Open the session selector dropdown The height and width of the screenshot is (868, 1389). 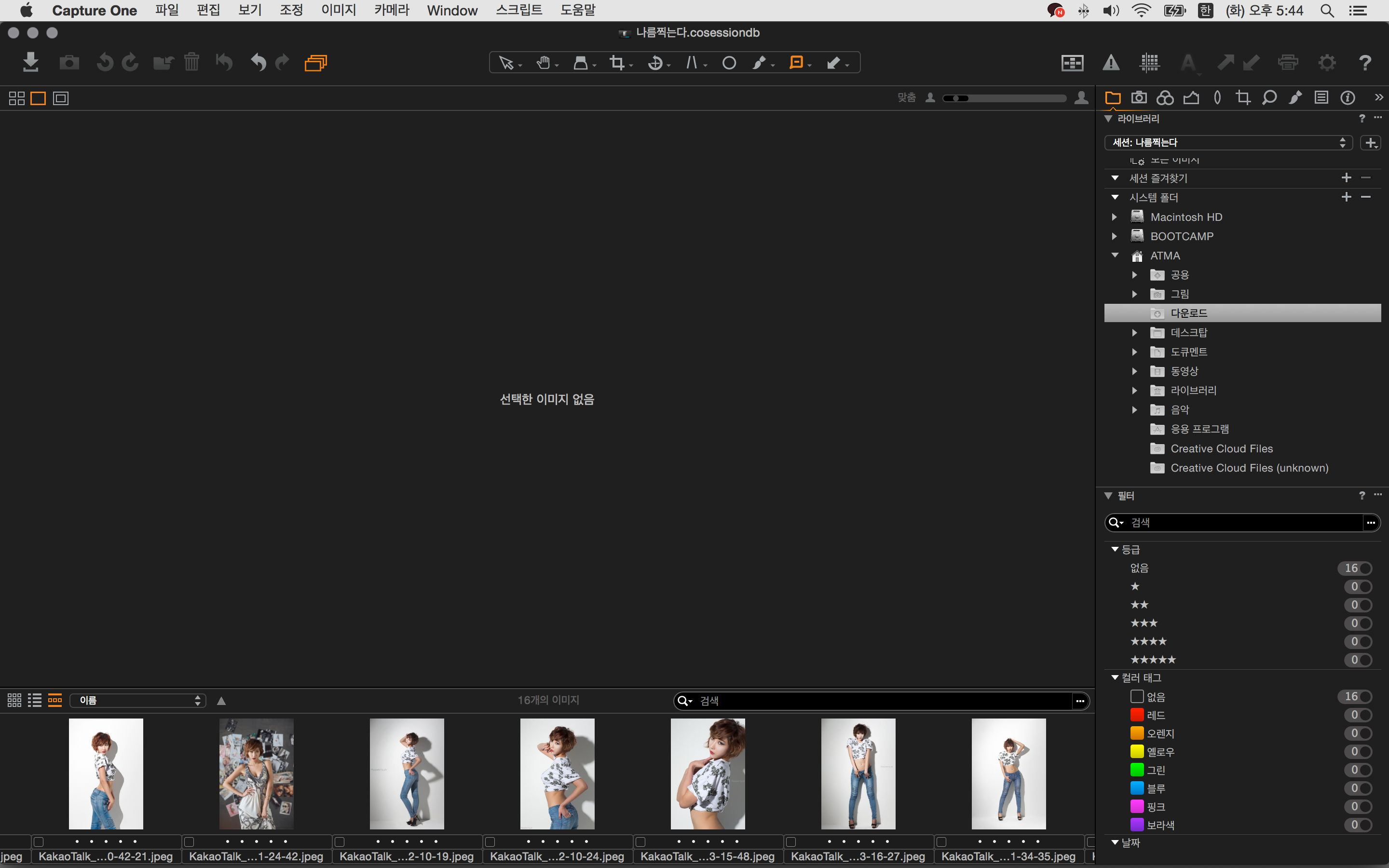[x=1228, y=142]
